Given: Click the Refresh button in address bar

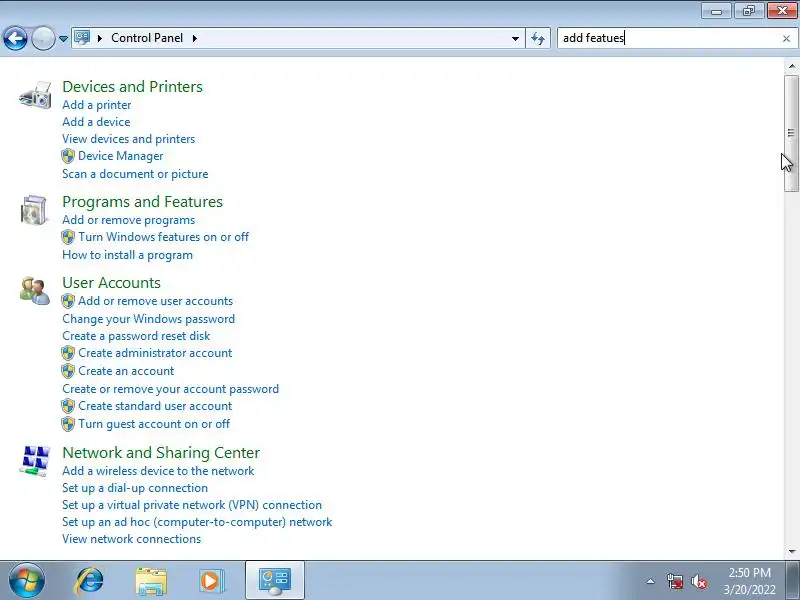Looking at the screenshot, I should click(x=538, y=38).
